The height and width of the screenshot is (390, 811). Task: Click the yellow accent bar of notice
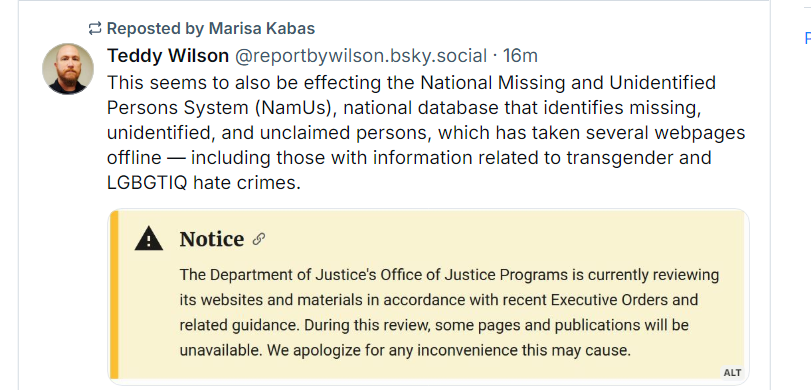click(114, 294)
